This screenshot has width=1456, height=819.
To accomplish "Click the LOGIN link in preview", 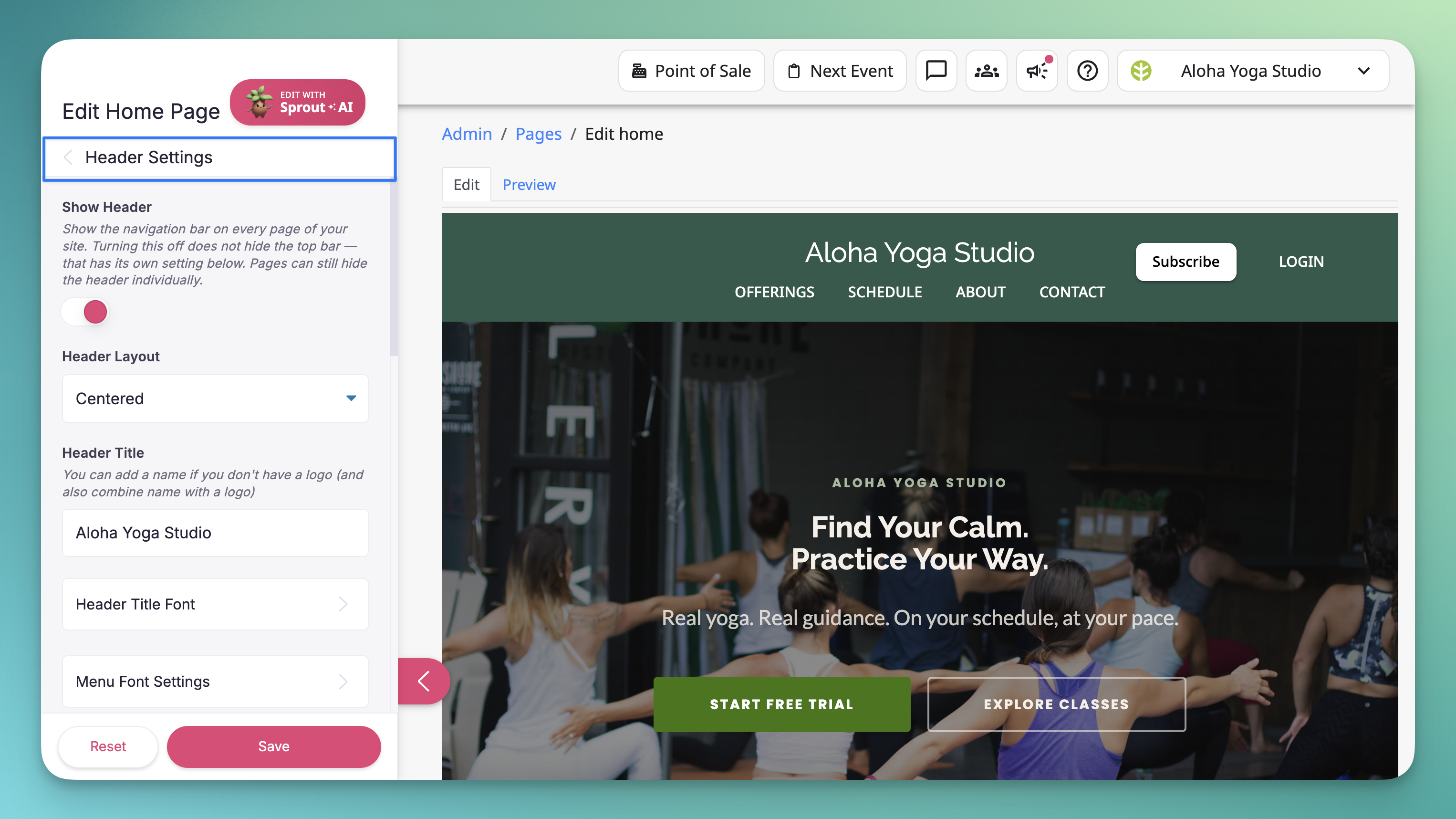I will click(x=1301, y=262).
